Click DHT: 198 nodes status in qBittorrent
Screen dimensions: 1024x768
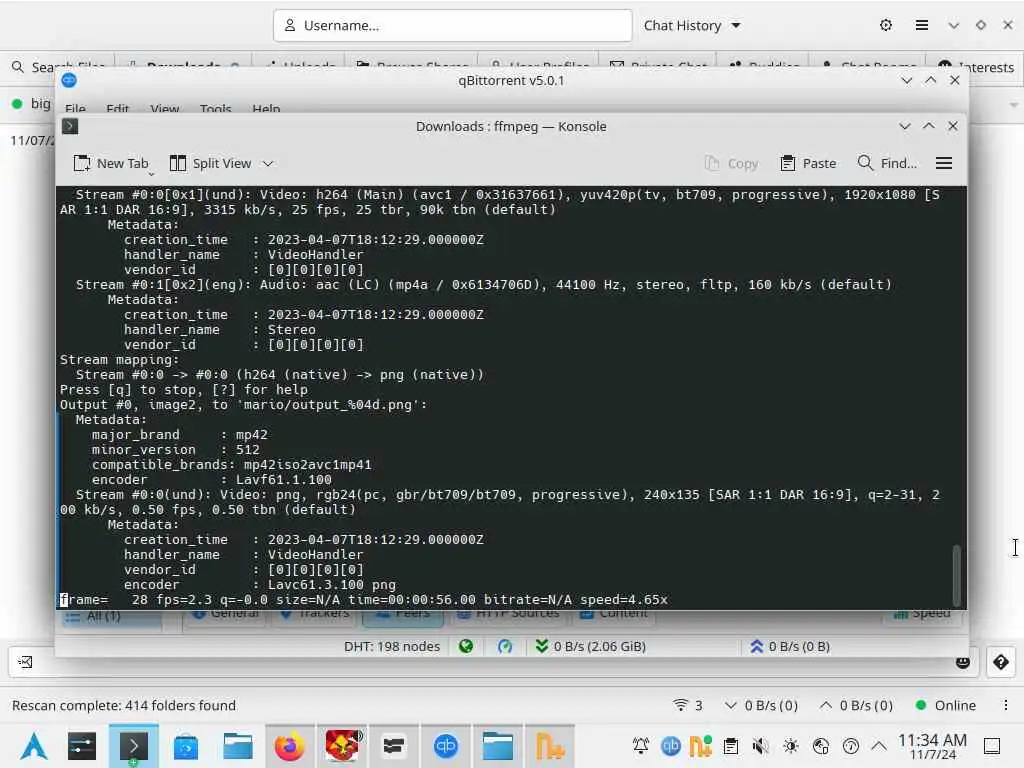392,647
